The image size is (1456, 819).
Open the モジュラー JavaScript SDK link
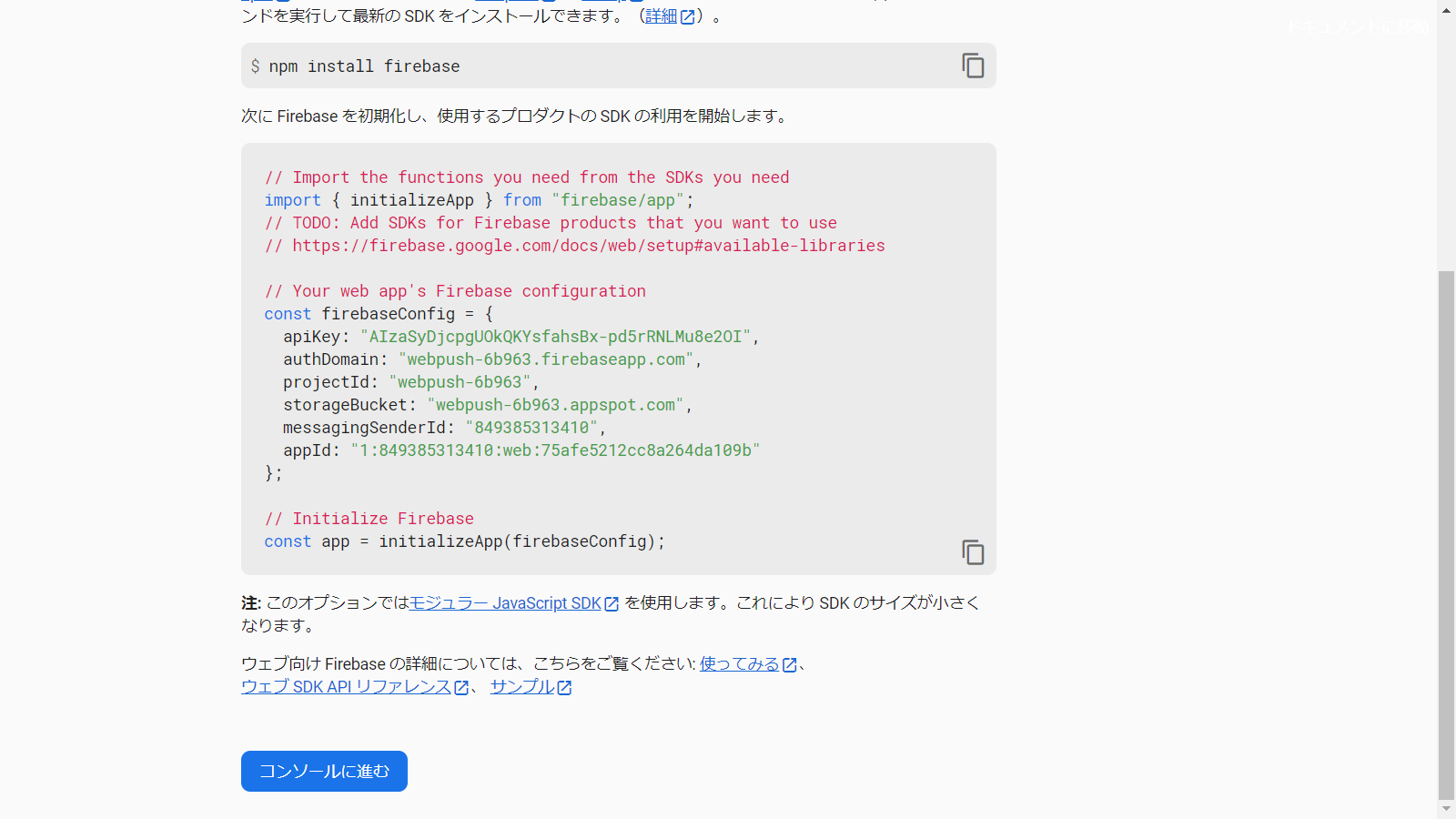[x=505, y=603]
